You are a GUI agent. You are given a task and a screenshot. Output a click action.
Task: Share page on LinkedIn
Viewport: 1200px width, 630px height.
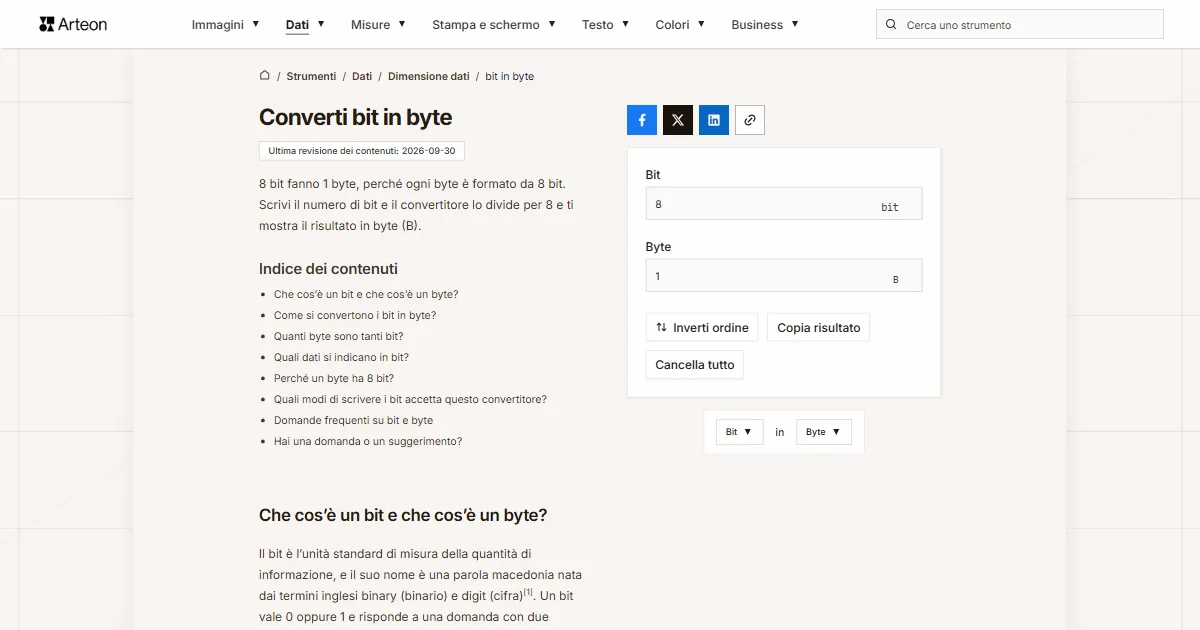pos(714,120)
